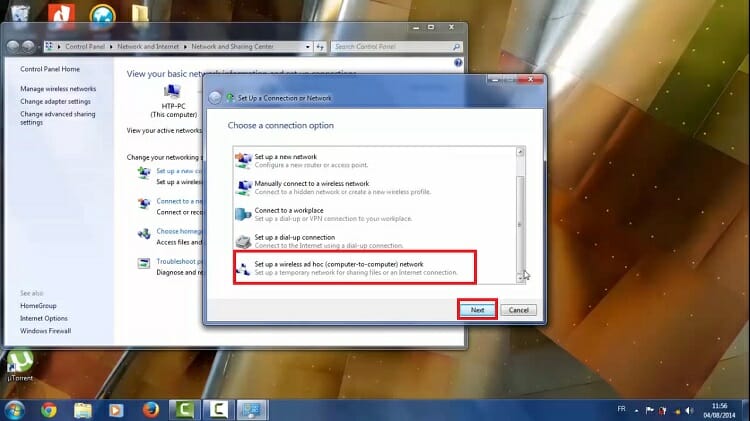Click 'Troubleshoot problems' link
The height and width of the screenshot is (421, 750).
[x=179, y=261]
